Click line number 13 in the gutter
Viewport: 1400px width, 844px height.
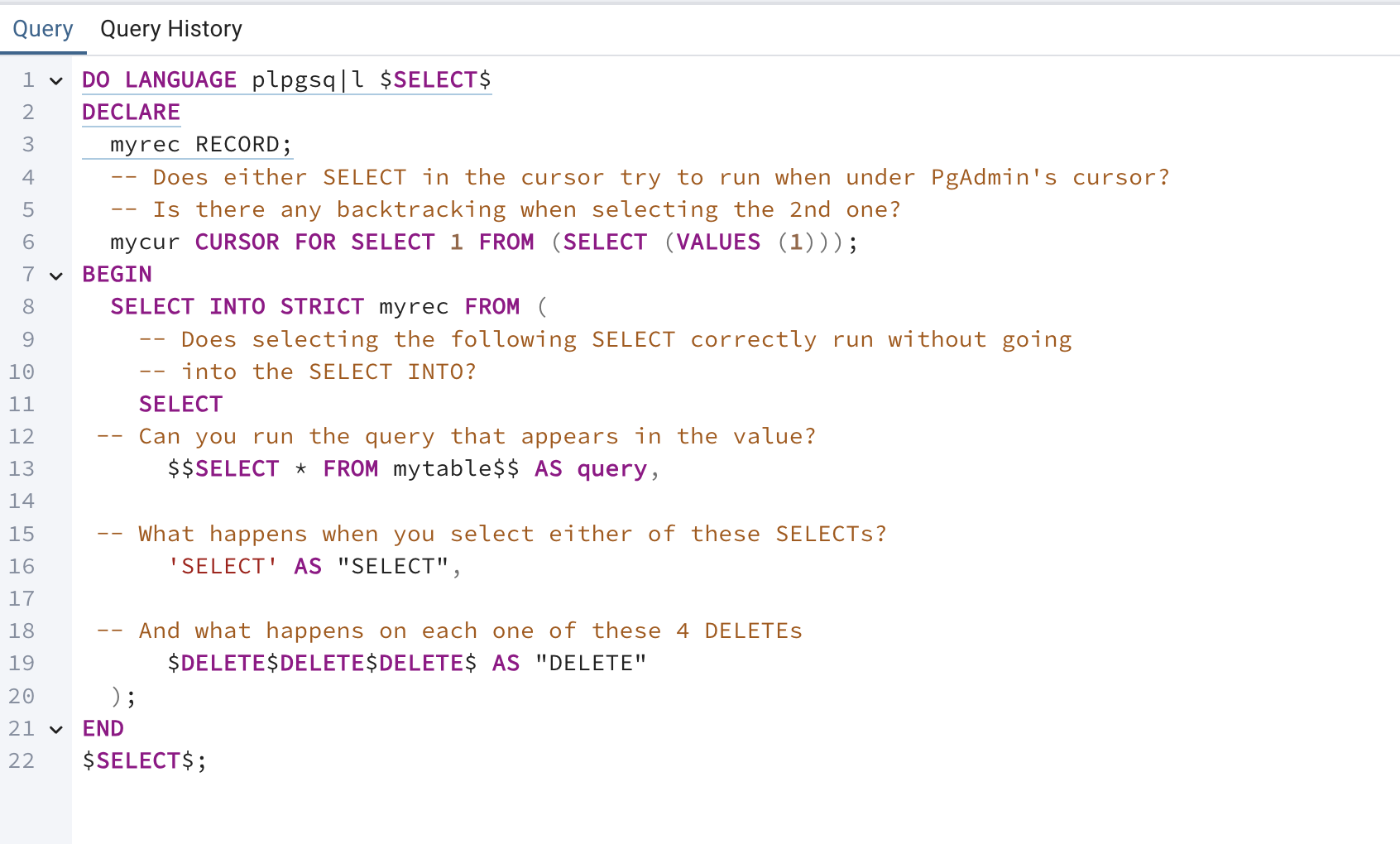coord(22,469)
